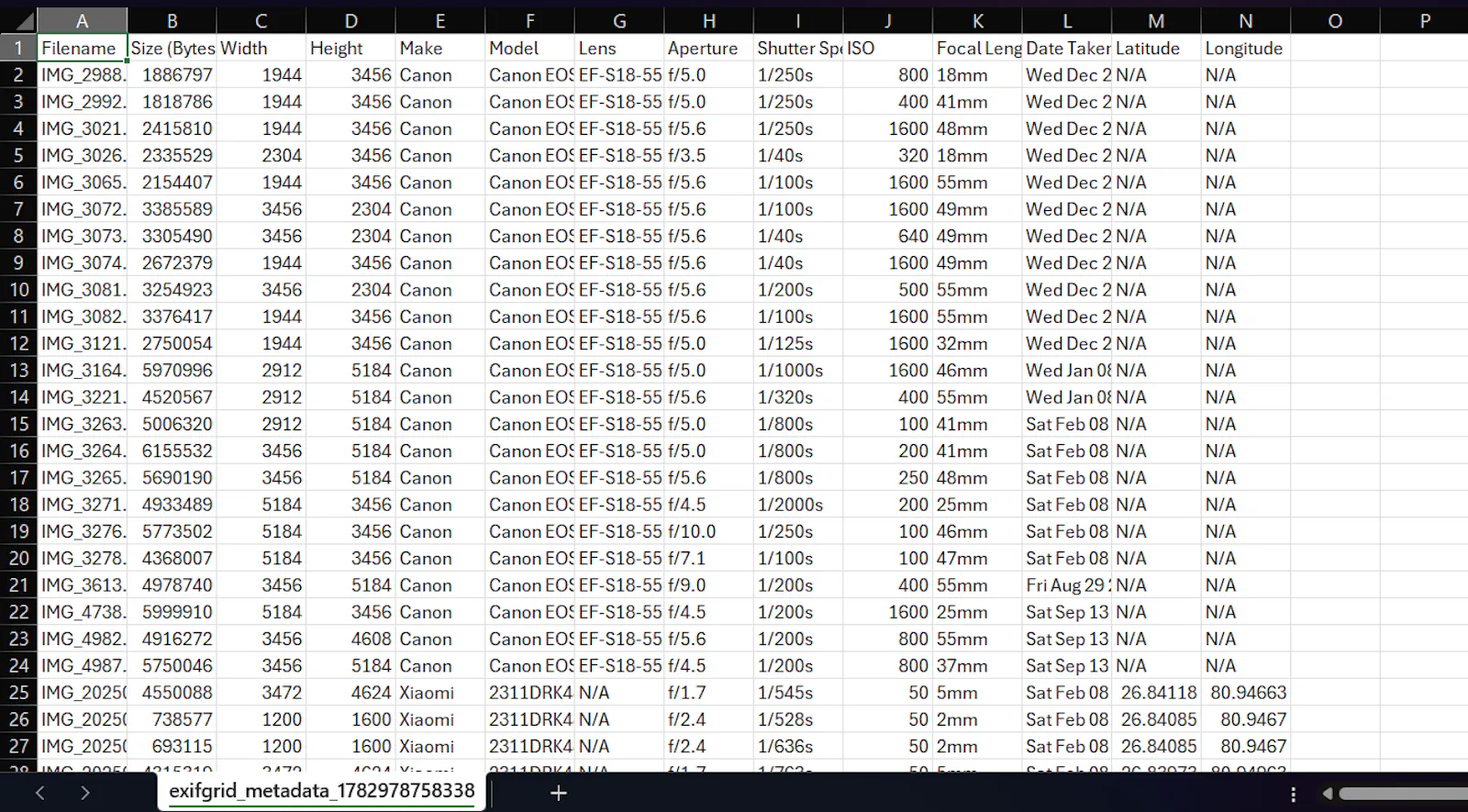
Task: Click the Shutter Speed header cell
Action: (798, 48)
